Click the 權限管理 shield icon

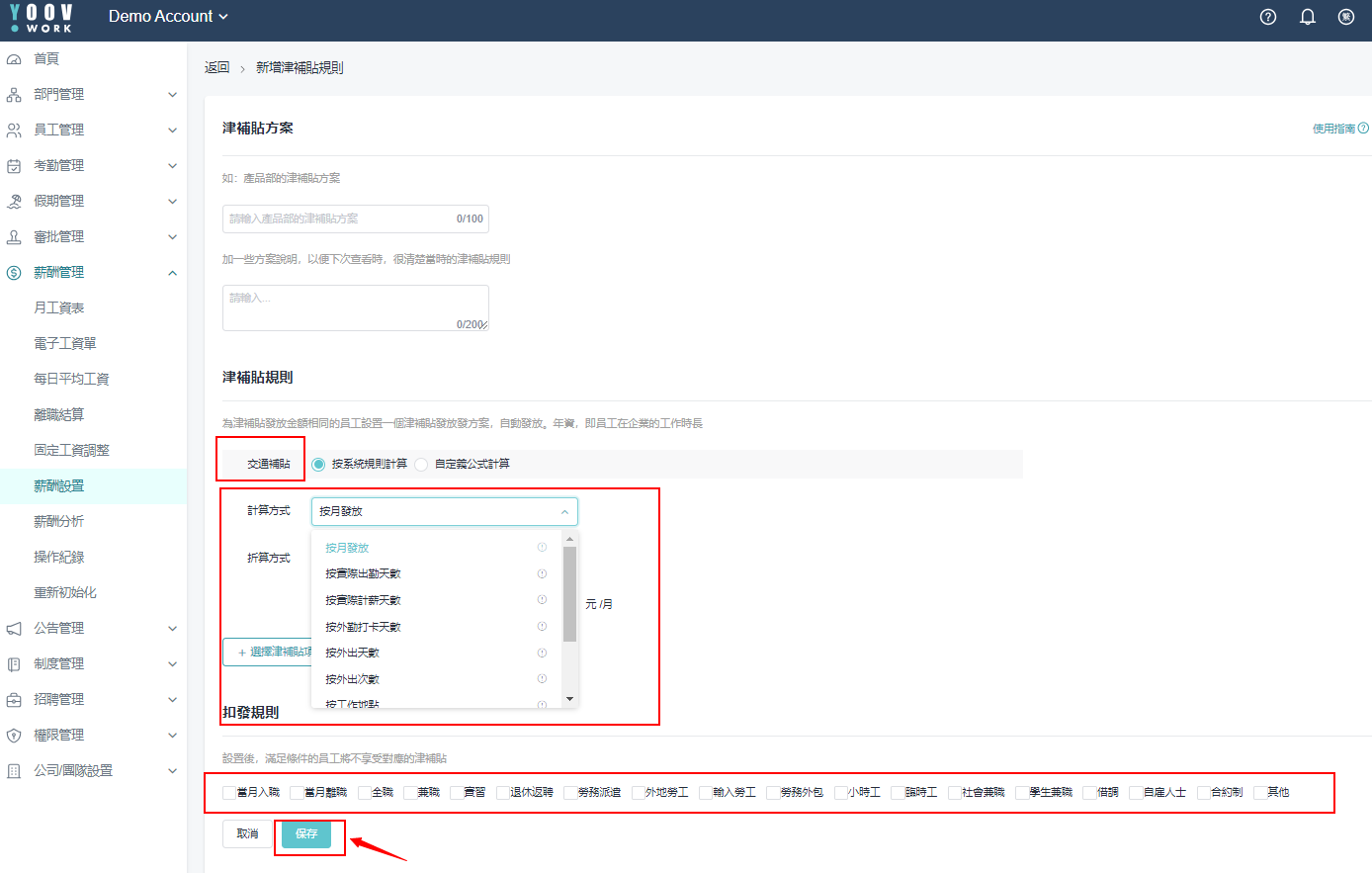point(14,736)
